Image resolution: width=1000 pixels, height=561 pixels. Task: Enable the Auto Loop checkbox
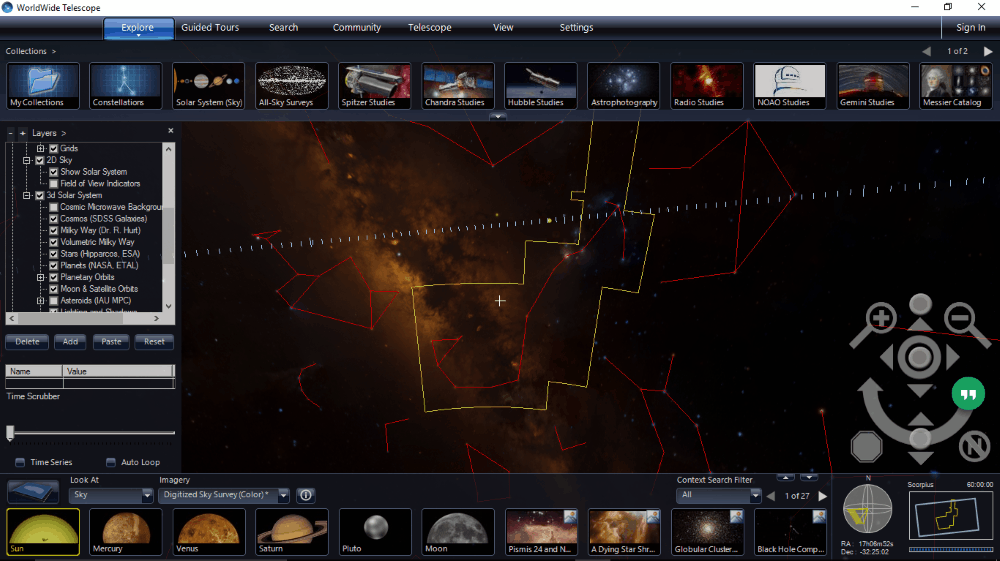point(111,462)
